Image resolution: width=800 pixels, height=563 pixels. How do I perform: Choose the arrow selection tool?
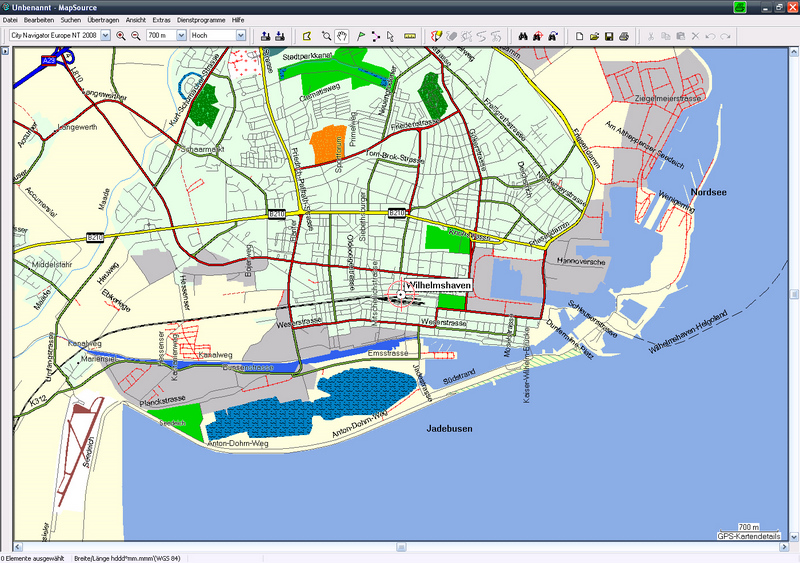click(x=390, y=36)
